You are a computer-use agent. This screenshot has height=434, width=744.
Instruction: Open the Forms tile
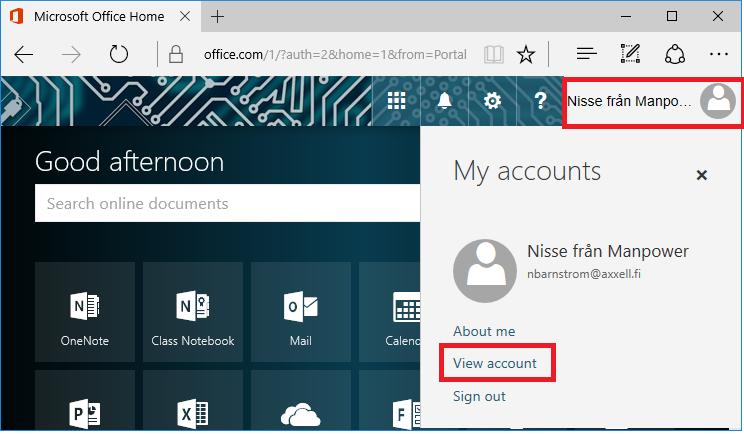coord(390,400)
